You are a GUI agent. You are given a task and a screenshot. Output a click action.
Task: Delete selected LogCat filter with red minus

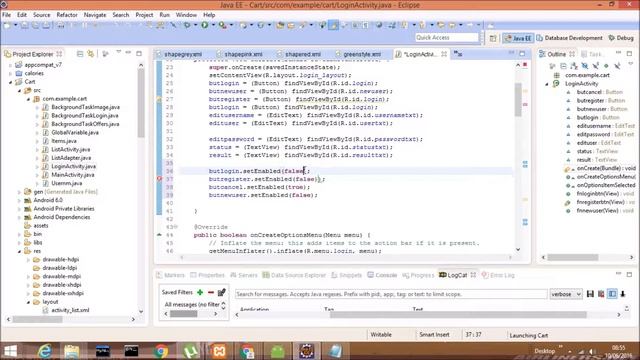pos(211,292)
